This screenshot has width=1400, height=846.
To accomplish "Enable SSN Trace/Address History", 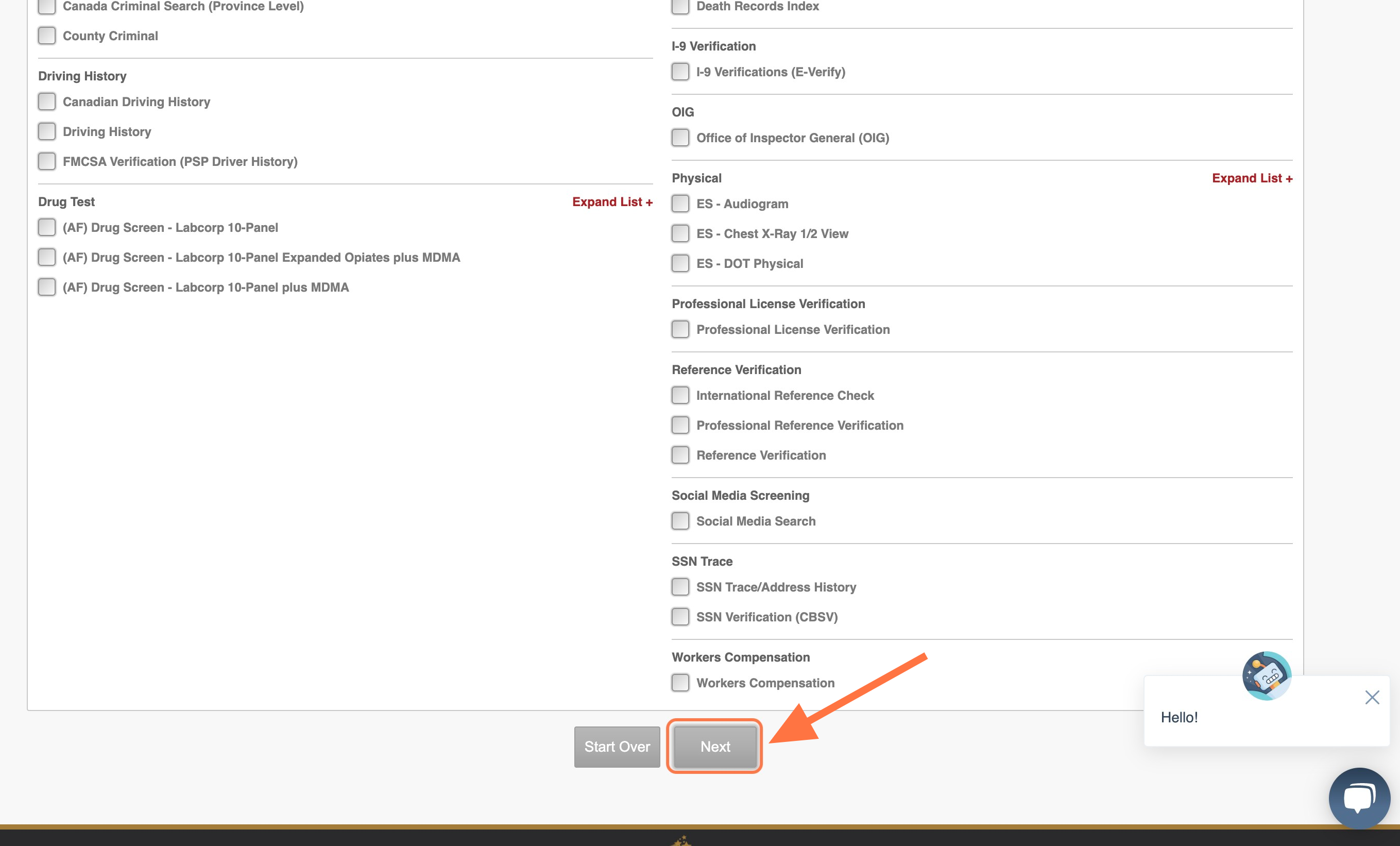I will (680, 587).
